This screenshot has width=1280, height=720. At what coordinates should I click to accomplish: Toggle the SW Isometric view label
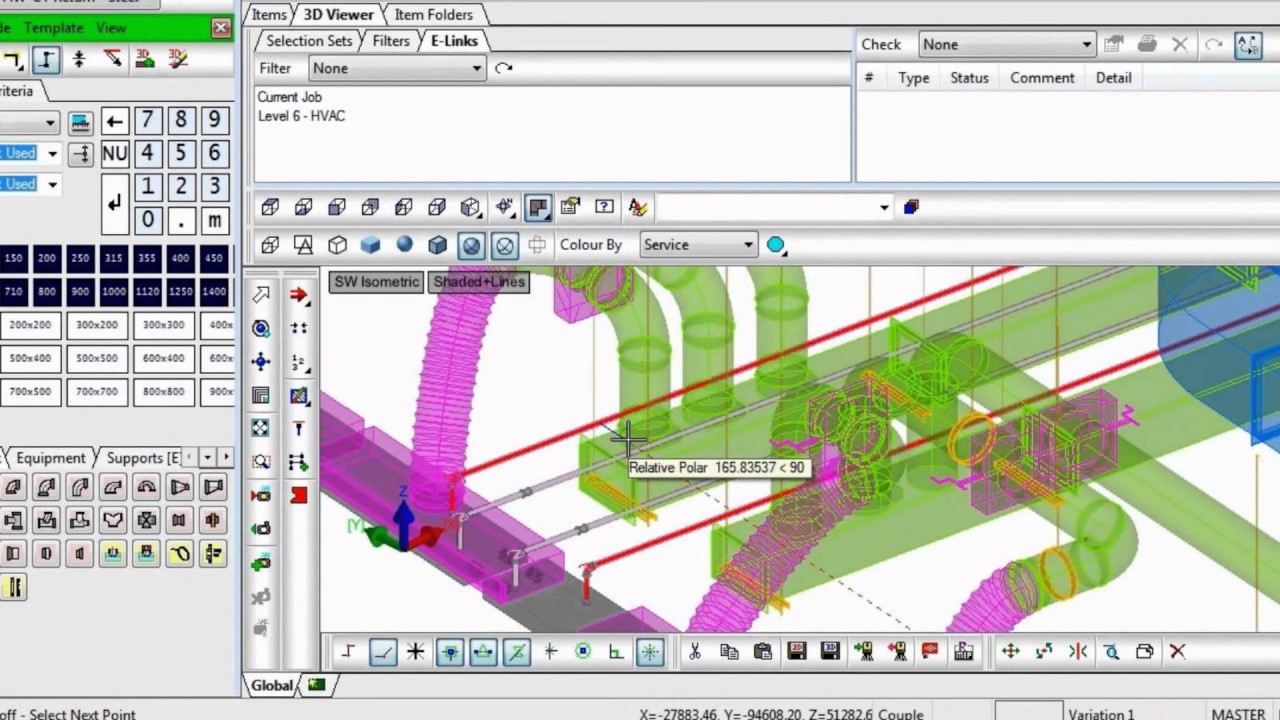click(376, 281)
